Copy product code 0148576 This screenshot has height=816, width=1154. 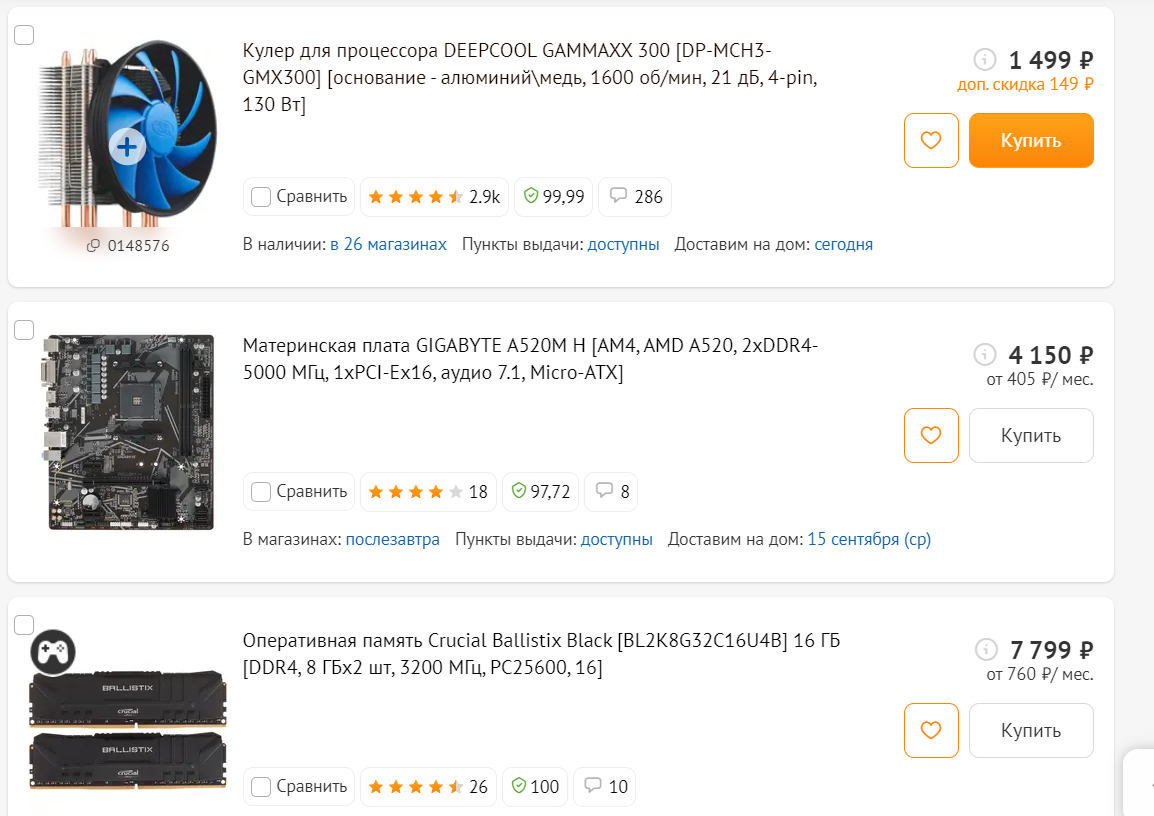pyautogui.click(x=128, y=246)
